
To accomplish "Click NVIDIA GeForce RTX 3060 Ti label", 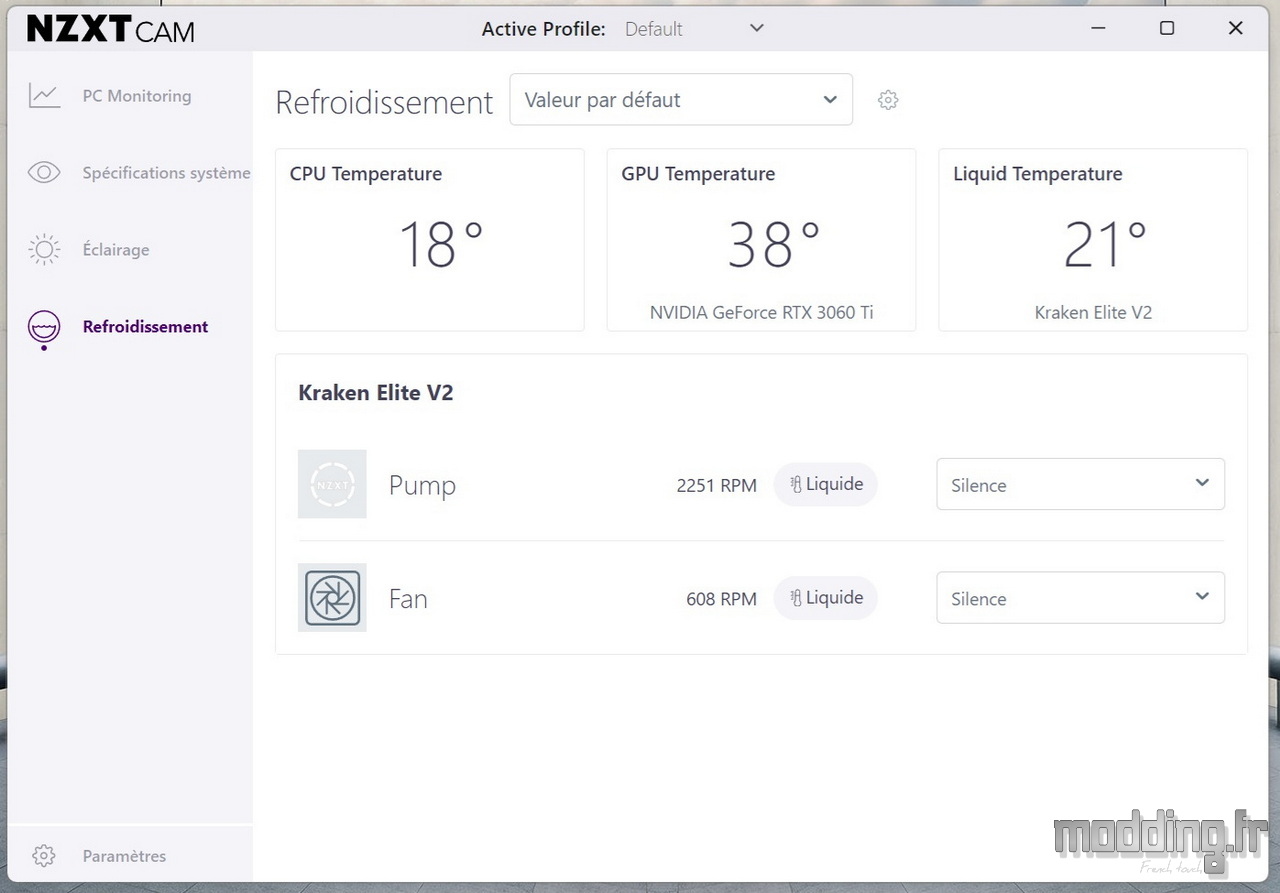I will pos(762,312).
